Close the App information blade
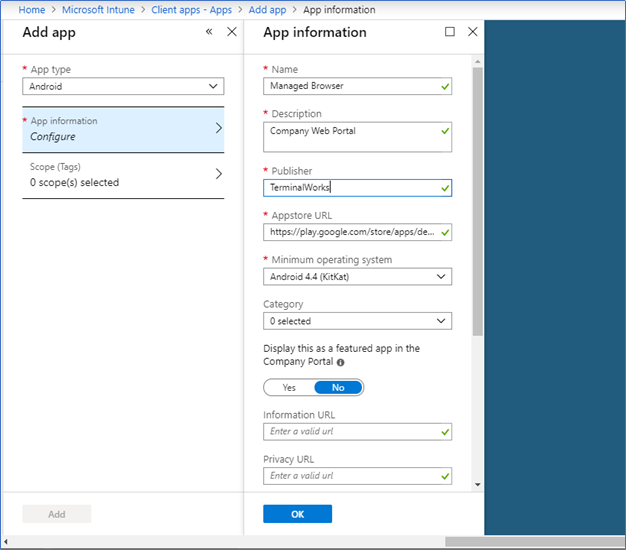This screenshot has width=626, height=550. 473,32
